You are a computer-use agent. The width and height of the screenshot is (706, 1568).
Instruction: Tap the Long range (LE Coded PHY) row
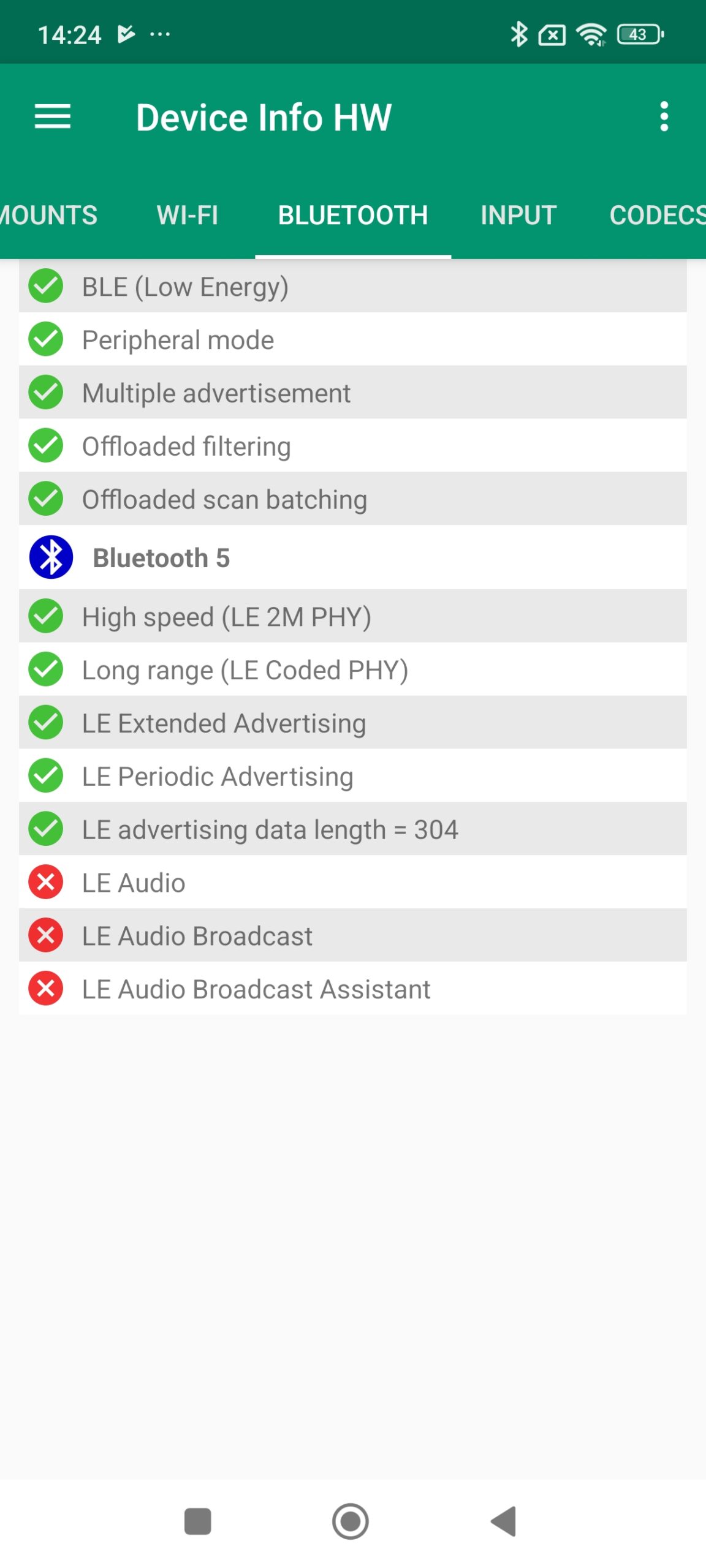click(353, 669)
